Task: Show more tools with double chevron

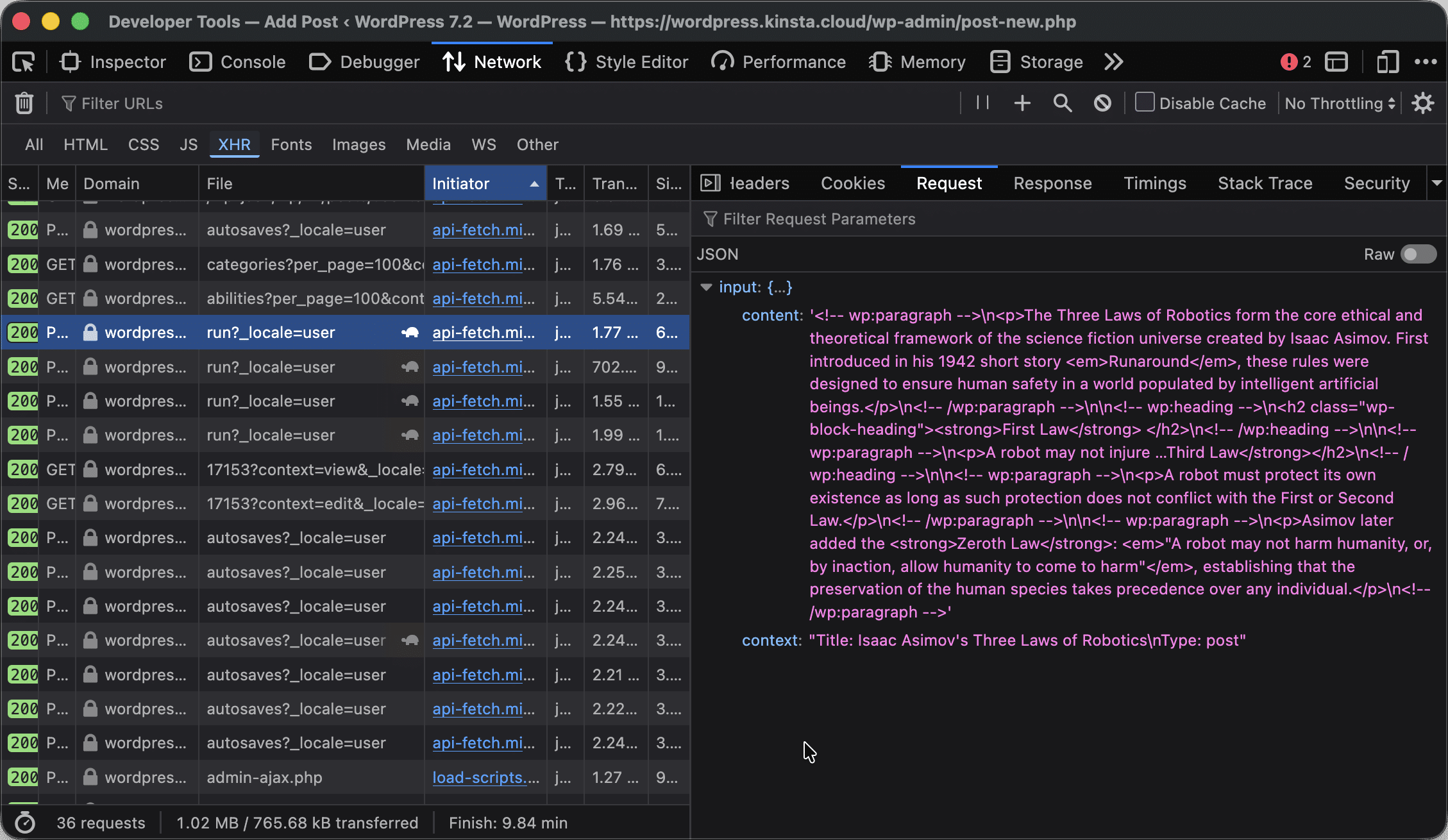Action: click(x=1114, y=62)
